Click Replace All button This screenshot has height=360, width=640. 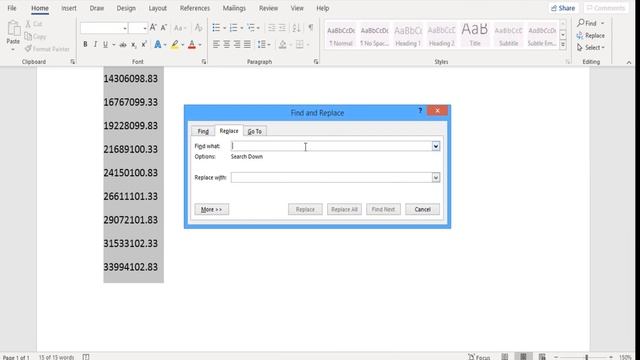click(x=344, y=209)
